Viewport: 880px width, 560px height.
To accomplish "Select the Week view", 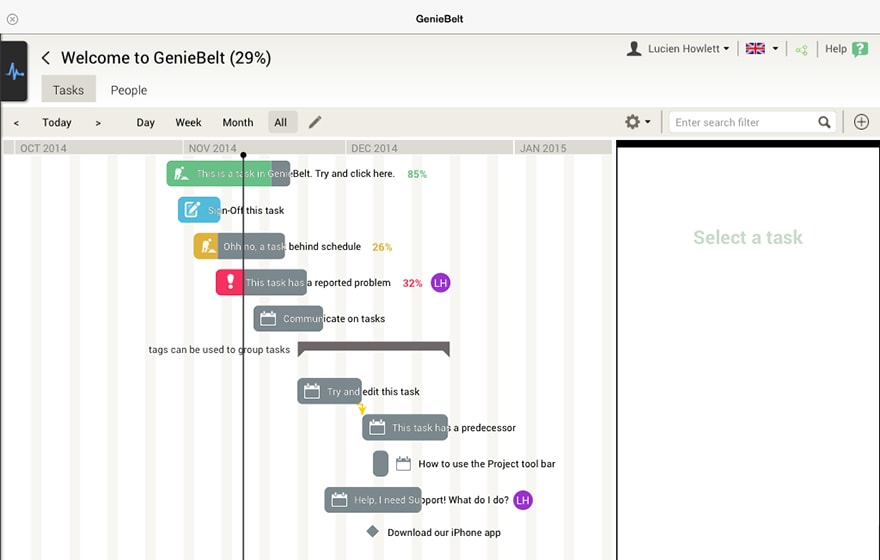I will point(188,122).
